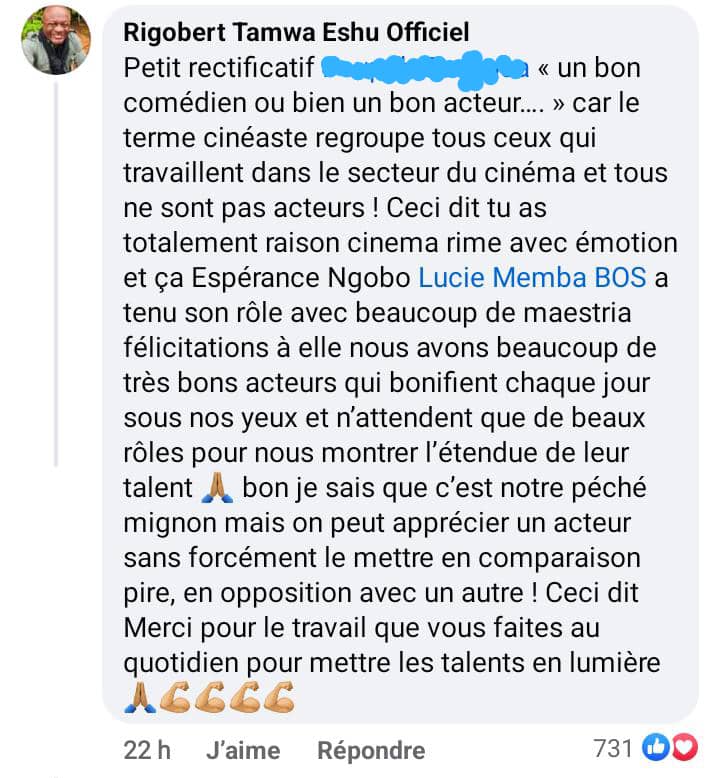Click the last flexed biceps emoji
This screenshot has height=778, width=719.
tap(277, 696)
